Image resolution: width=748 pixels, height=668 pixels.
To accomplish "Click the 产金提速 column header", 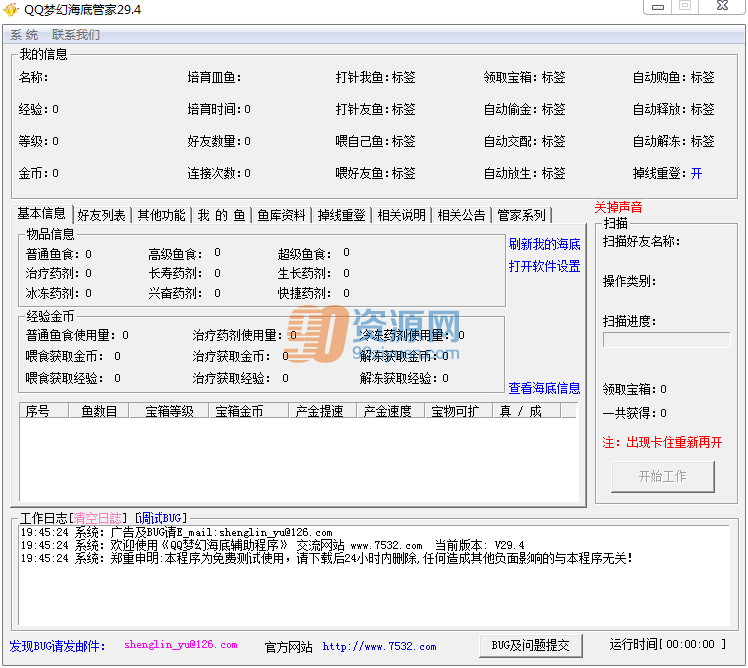I will (x=322, y=411).
